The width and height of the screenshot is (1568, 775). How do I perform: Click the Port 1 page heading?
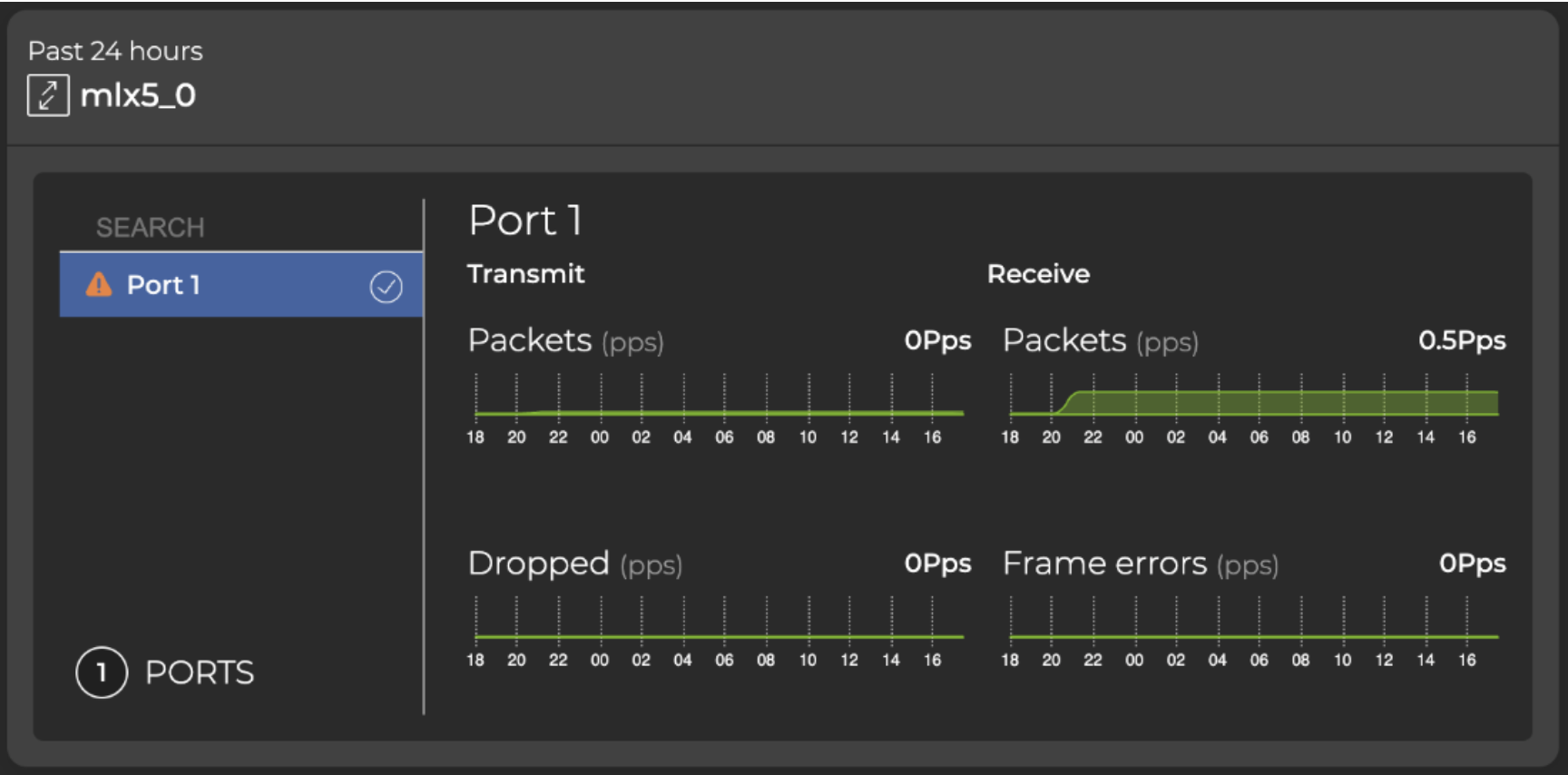[x=524, y=220]
